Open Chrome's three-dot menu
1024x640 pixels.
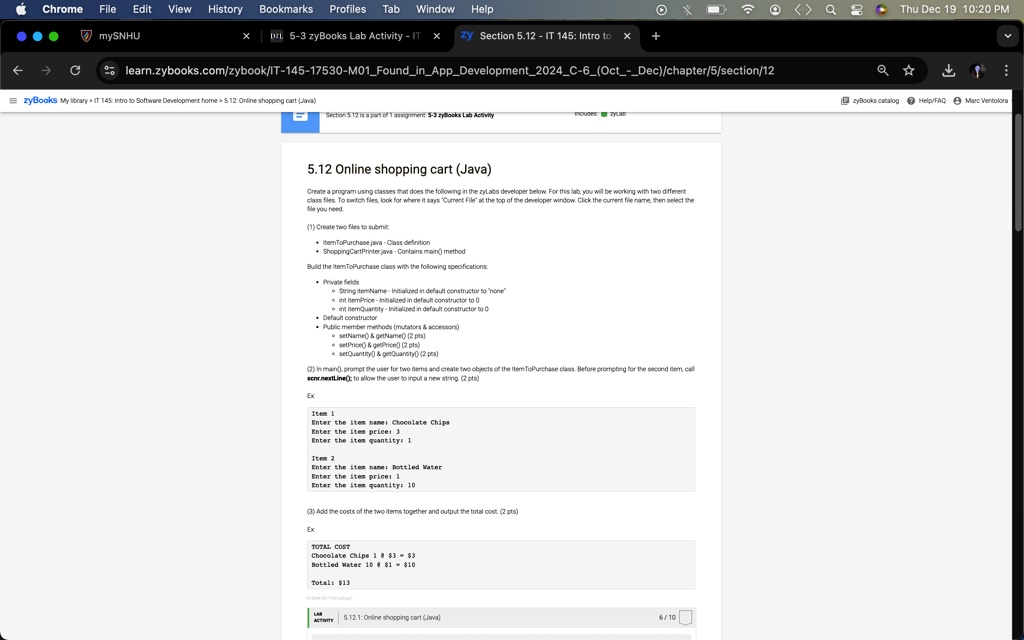click(1005, 72)
